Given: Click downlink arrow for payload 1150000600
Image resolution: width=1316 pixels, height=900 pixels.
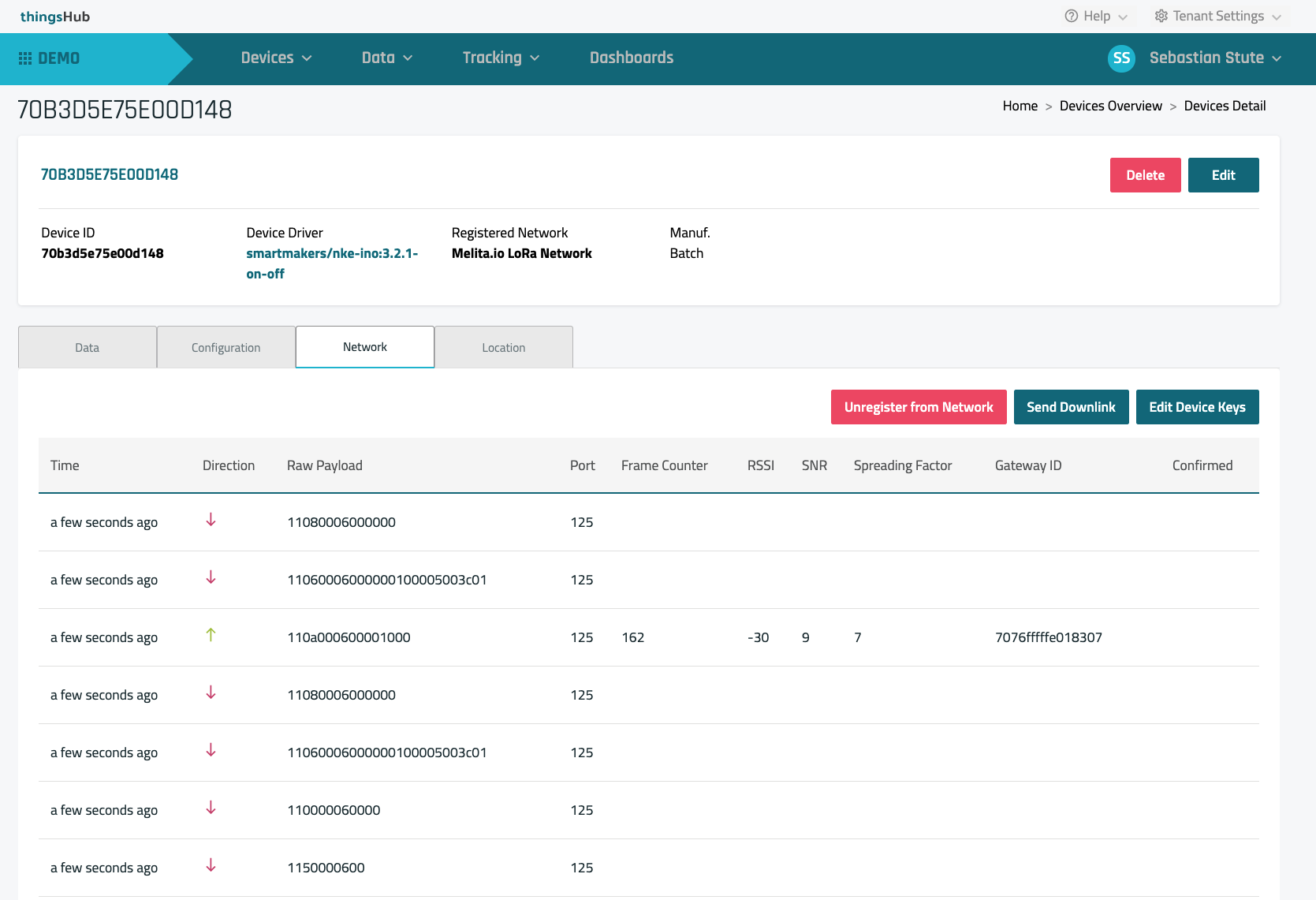Looking at the screenshot, I should point(211,865).
